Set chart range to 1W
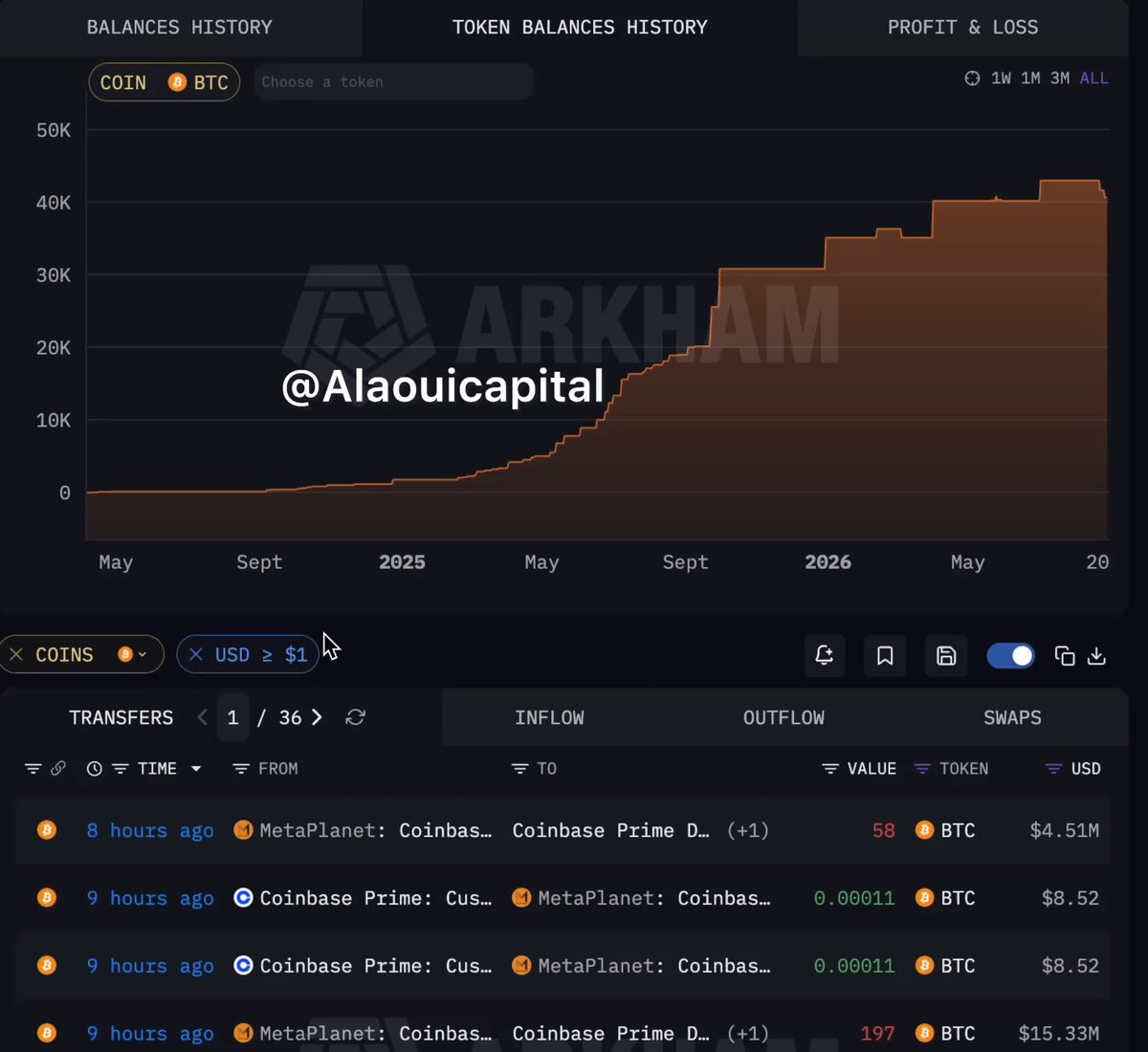 coord(1001,78)
